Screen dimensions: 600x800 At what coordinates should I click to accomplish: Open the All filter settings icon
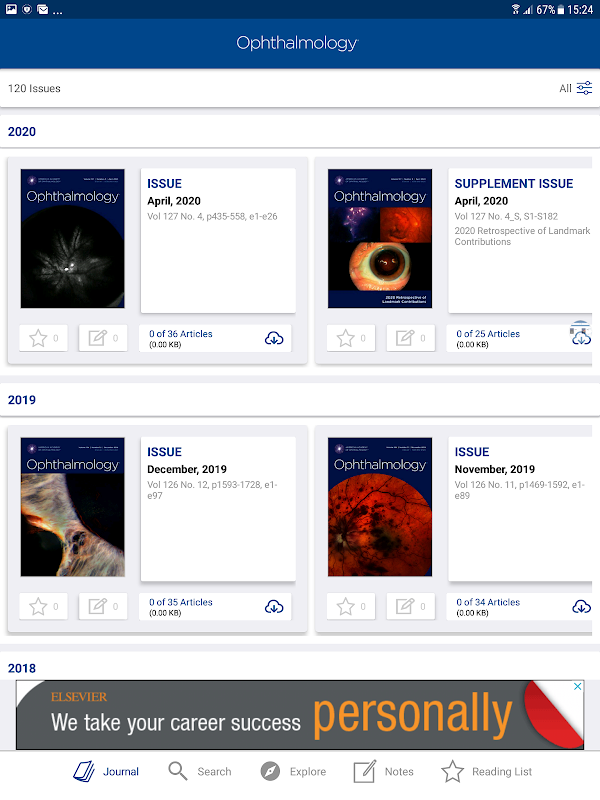click(x=584, y=88)
